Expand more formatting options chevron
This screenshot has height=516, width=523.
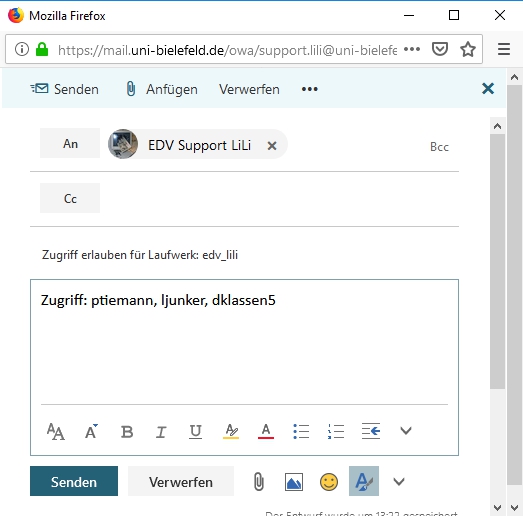(406, 431)
